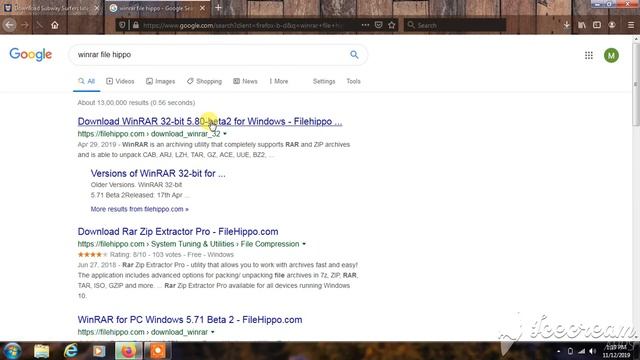Open page actions three-dot menu
Viewport: 640px width, 360px height.
tap(365, 25)
